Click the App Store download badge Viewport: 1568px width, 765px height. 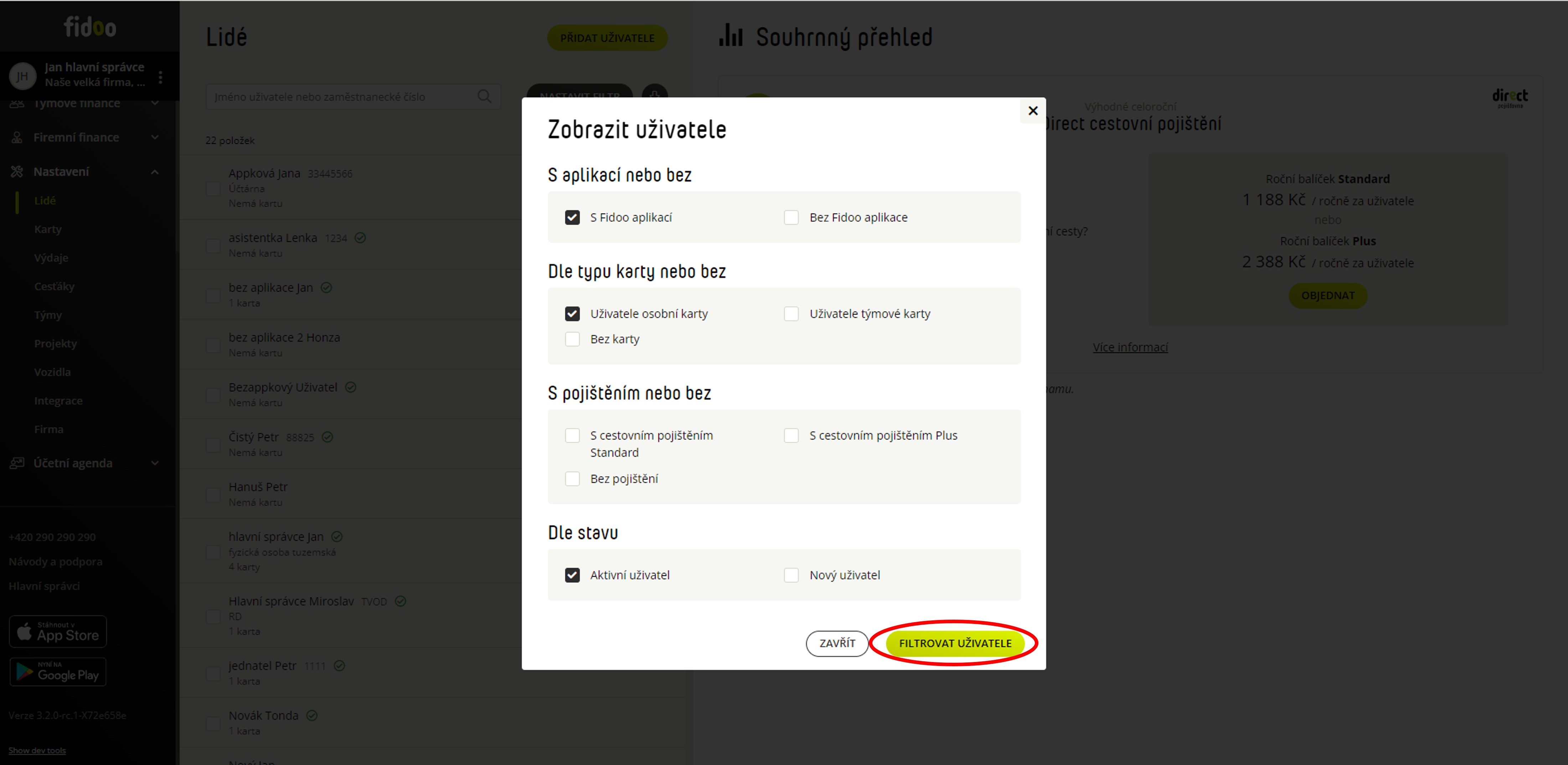tap(58, 632)
